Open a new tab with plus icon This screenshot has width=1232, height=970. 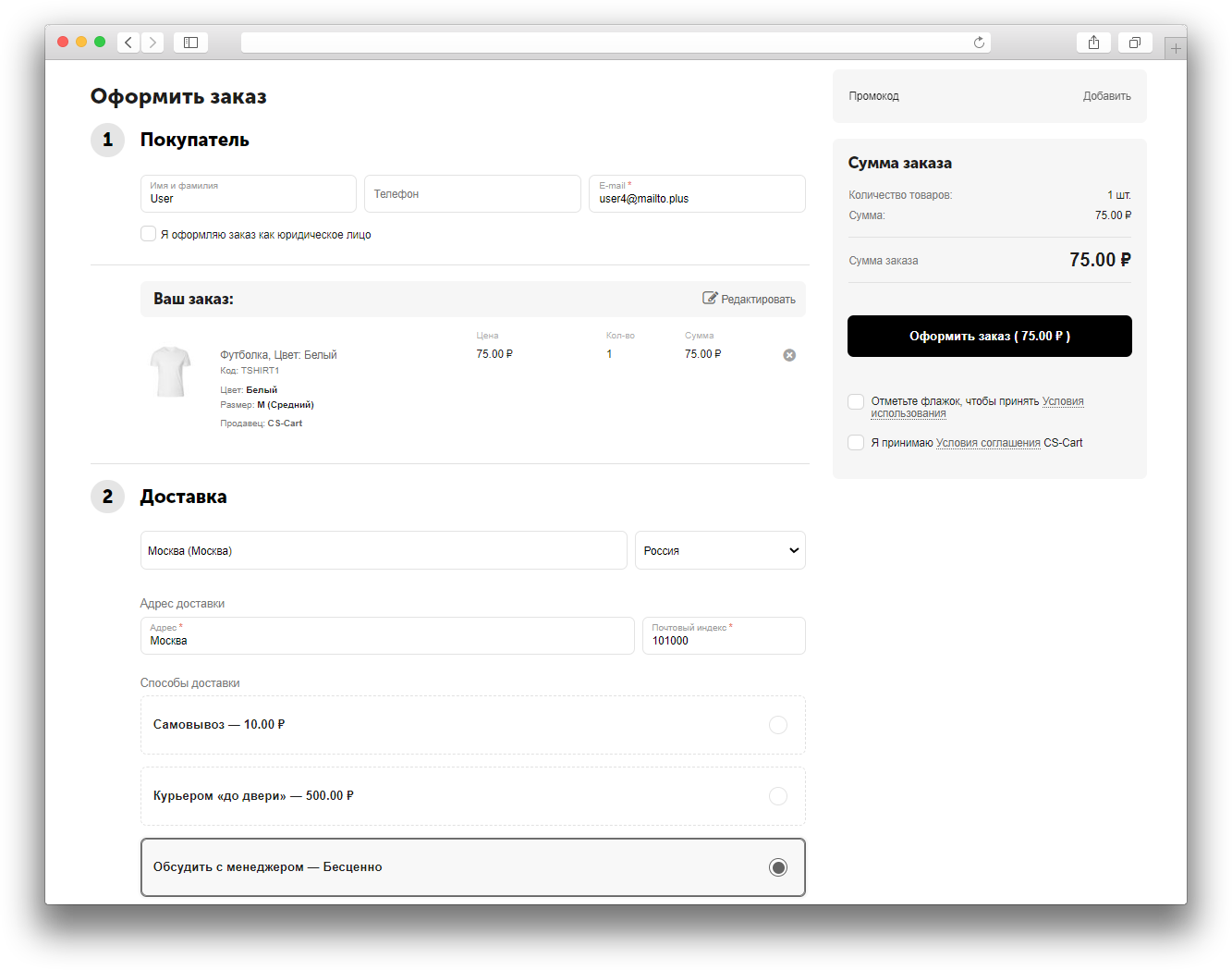(x=1175, y=49)
